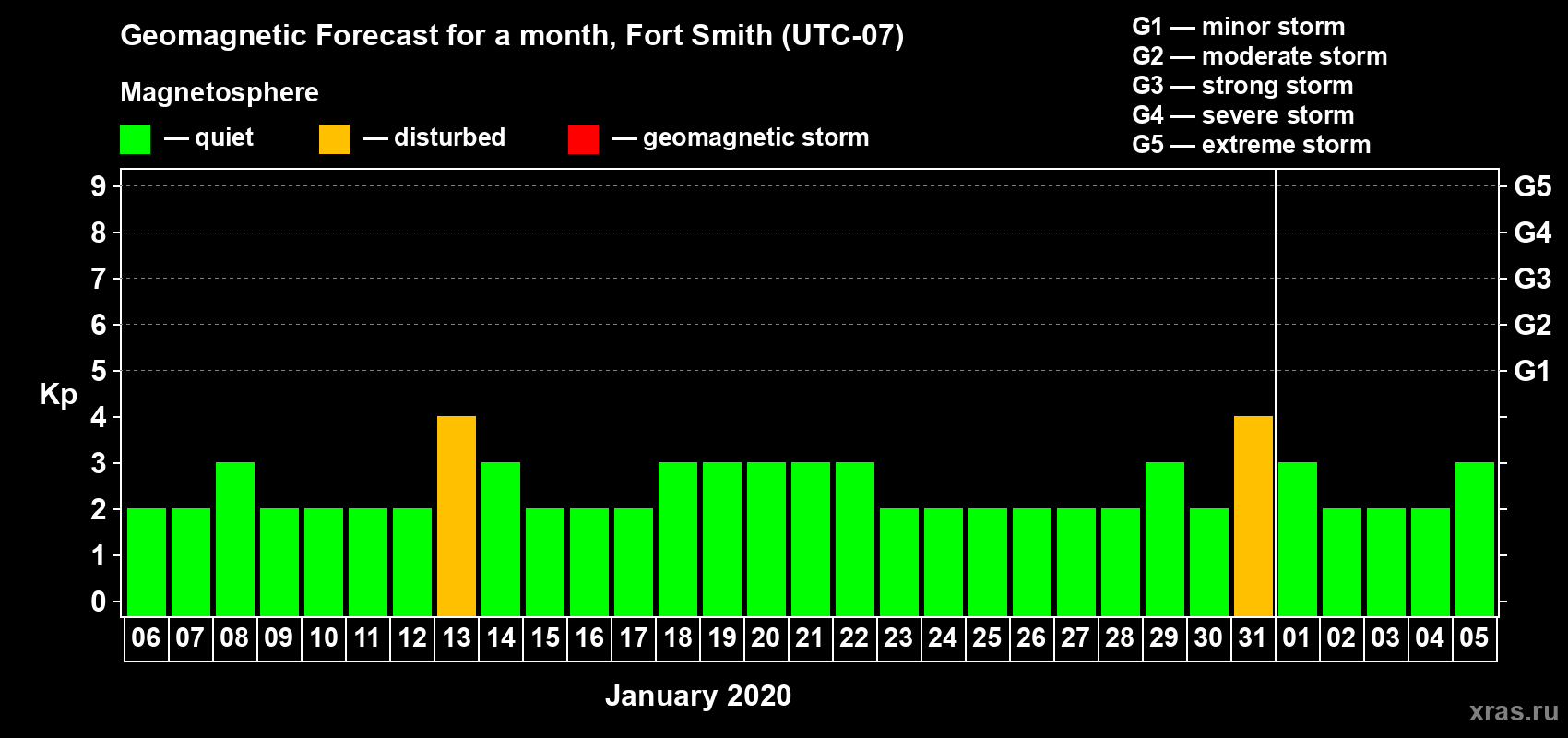Click the Kp axis value 0
Image resolution: width=1568 pixels, height=738 pixels.
pos(99,601)
